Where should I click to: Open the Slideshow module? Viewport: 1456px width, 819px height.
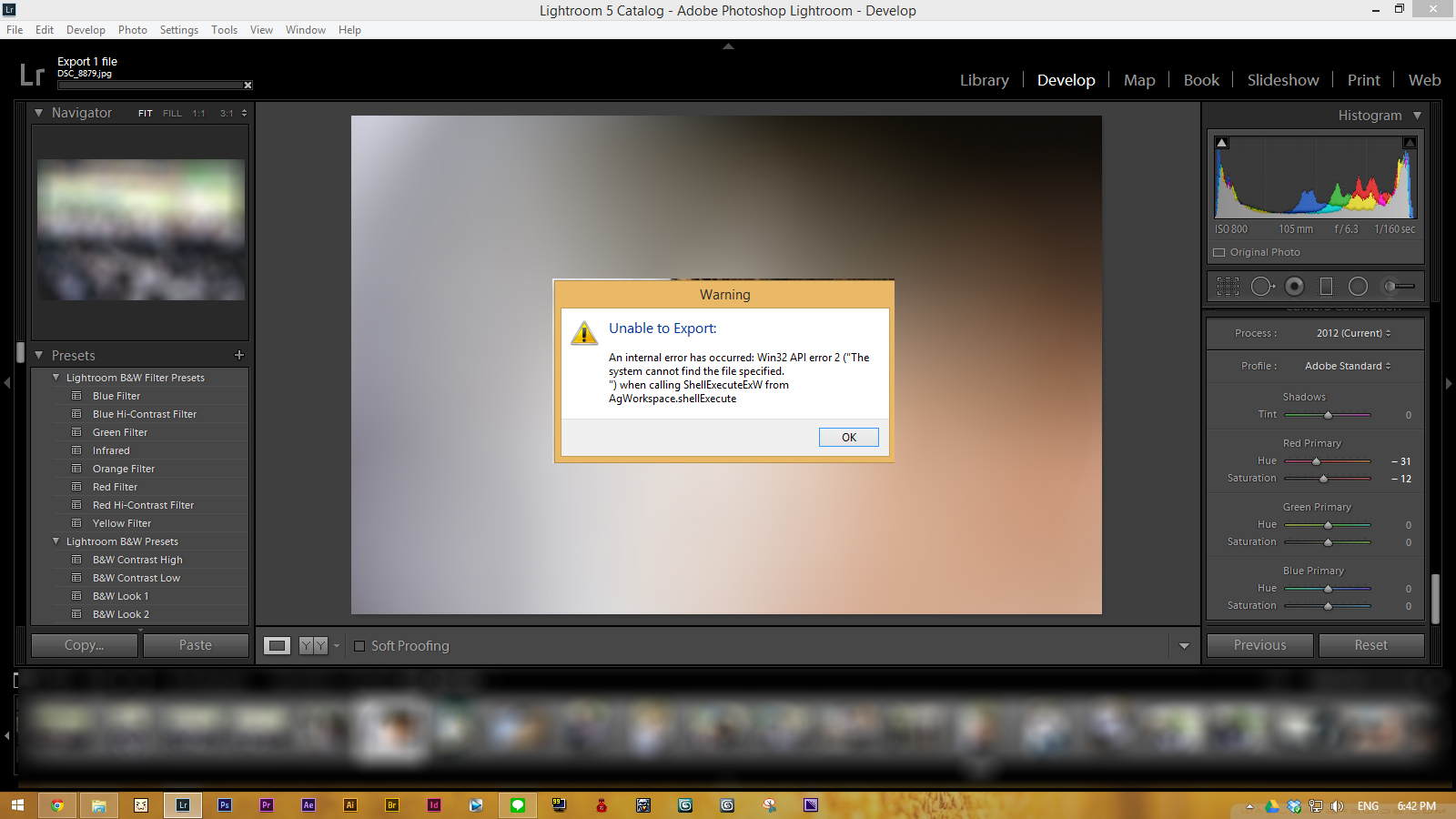[x=1283, y=80]
